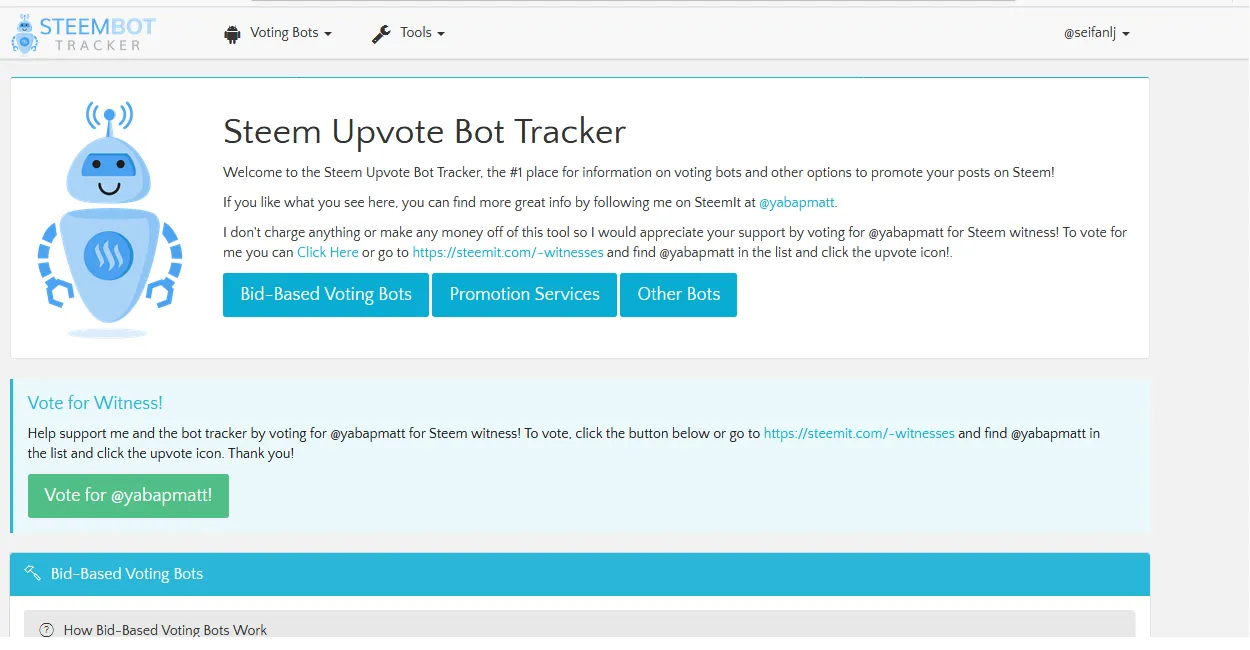The width and height of the screenshot is (1250, 650).
Task: Click the 'Click Here' vote link
Action: coord(327,252)
